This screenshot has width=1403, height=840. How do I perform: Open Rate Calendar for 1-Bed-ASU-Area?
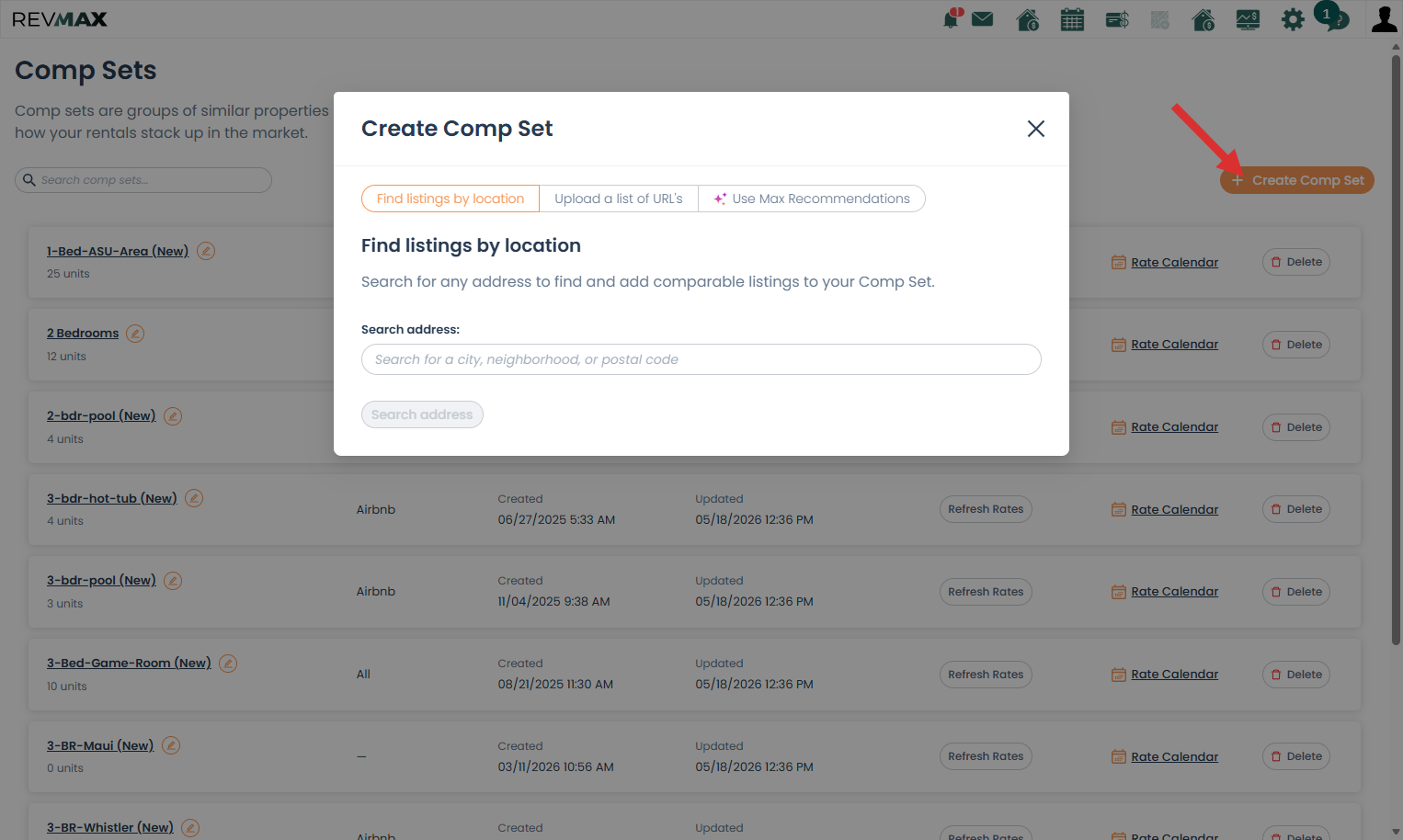1165,262
